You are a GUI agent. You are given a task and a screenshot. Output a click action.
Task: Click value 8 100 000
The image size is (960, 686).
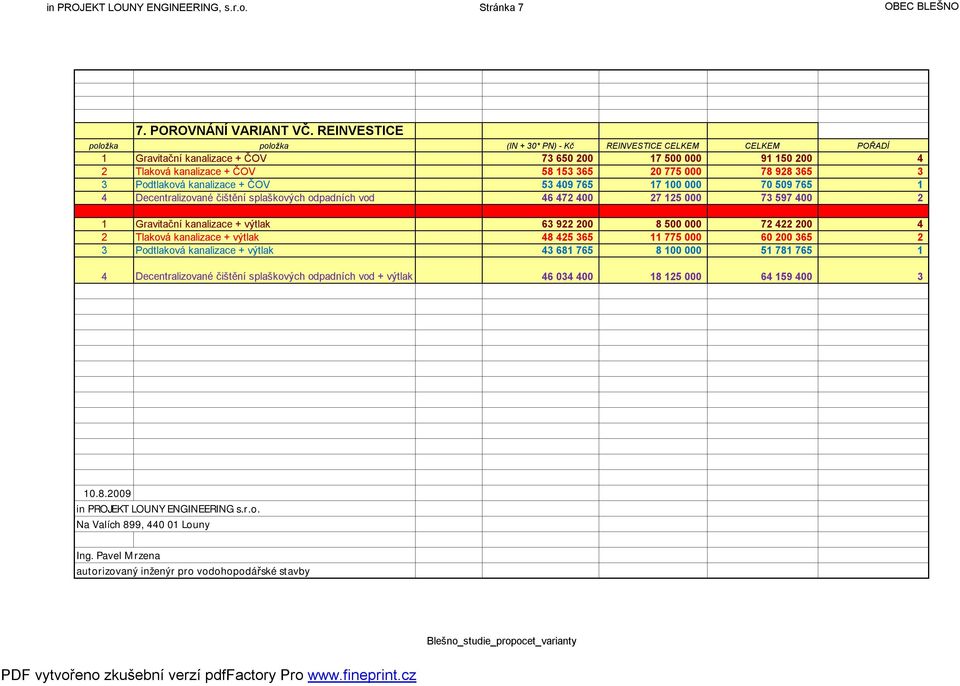[x=678, y=251]
